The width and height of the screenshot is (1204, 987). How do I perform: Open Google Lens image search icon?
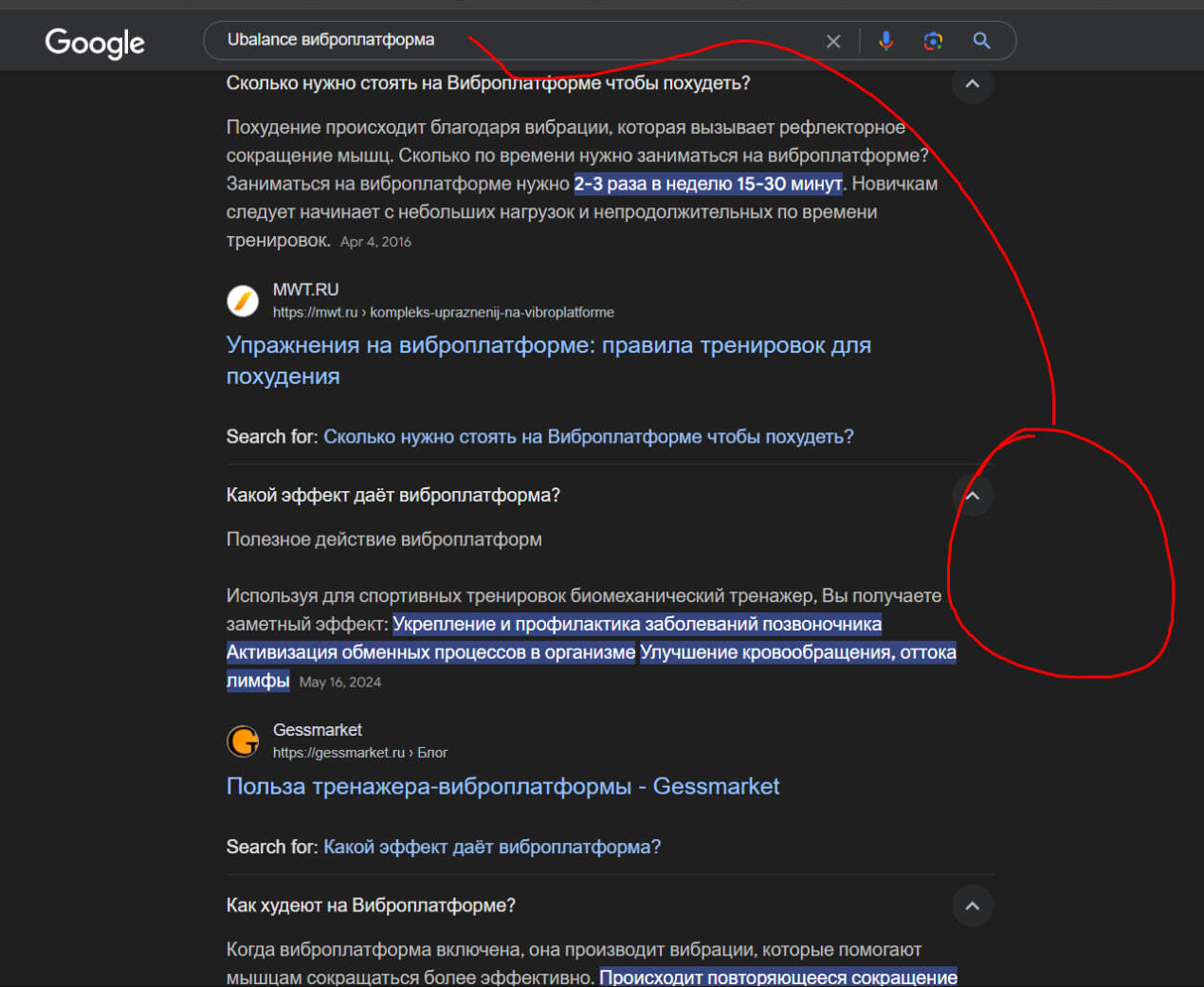click(x=933, y=41)
